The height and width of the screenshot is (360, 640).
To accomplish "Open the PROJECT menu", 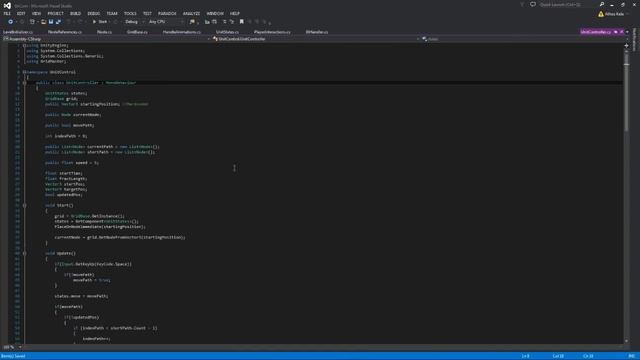I will coord(55,13).
